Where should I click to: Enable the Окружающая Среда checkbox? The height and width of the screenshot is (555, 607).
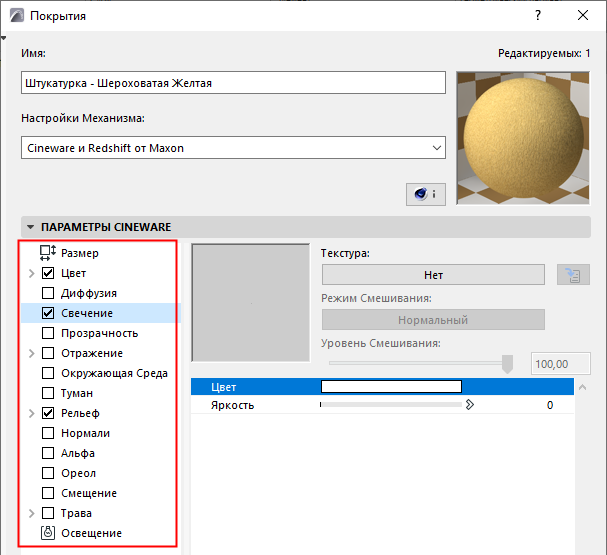coord(48,373)
